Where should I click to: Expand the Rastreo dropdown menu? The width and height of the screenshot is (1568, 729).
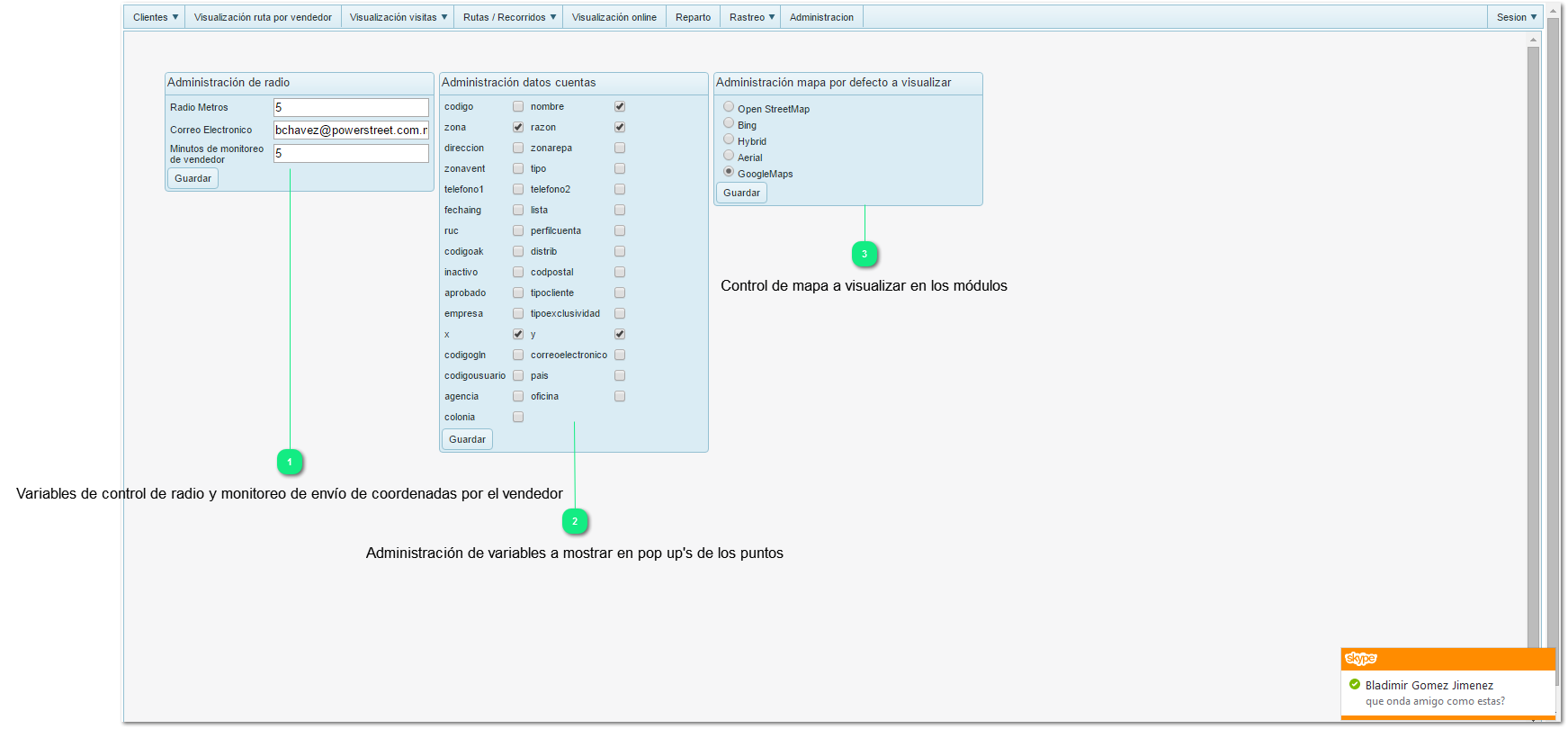[751, 17]
